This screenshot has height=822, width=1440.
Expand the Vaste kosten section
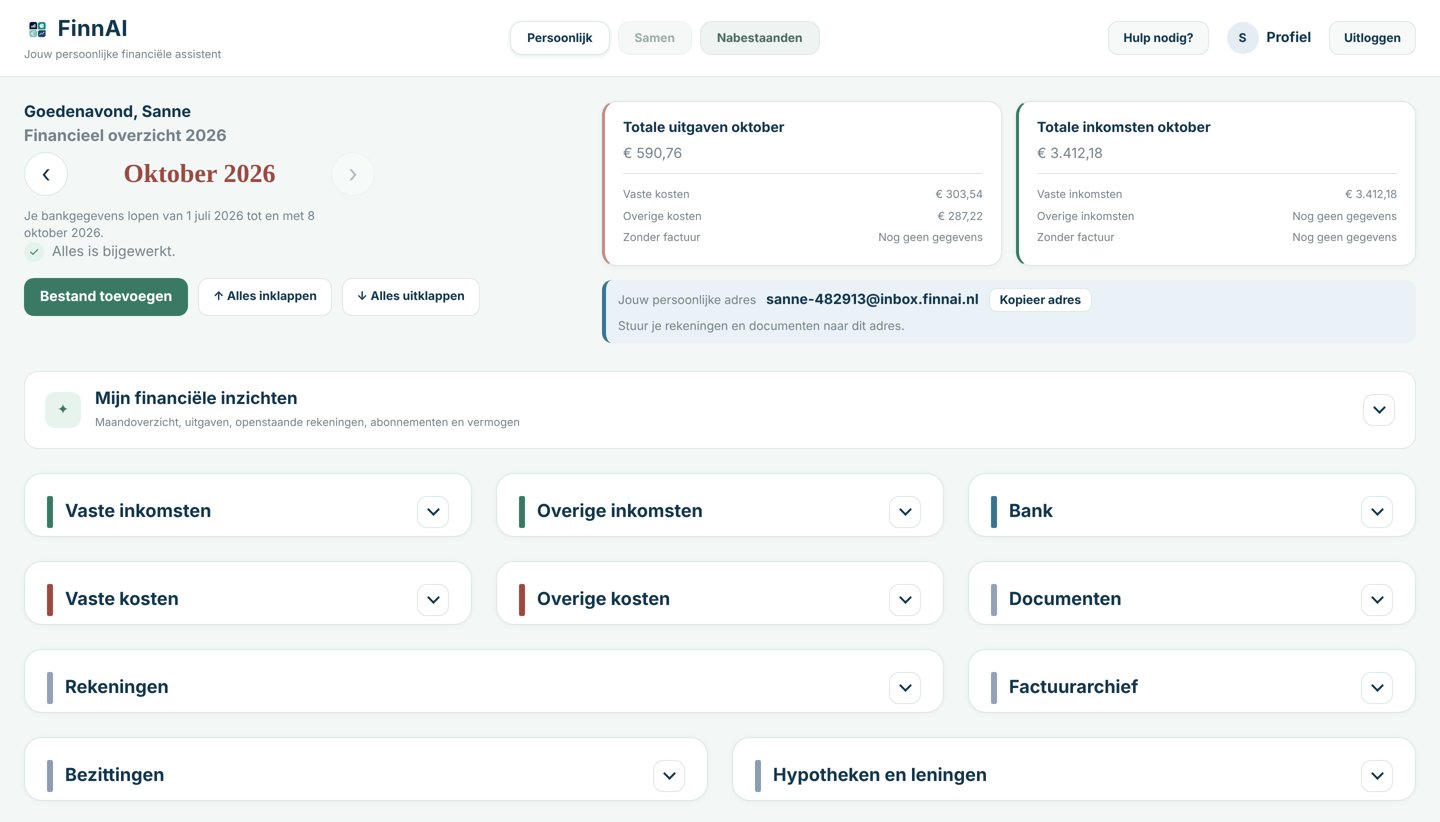(433, 599)
